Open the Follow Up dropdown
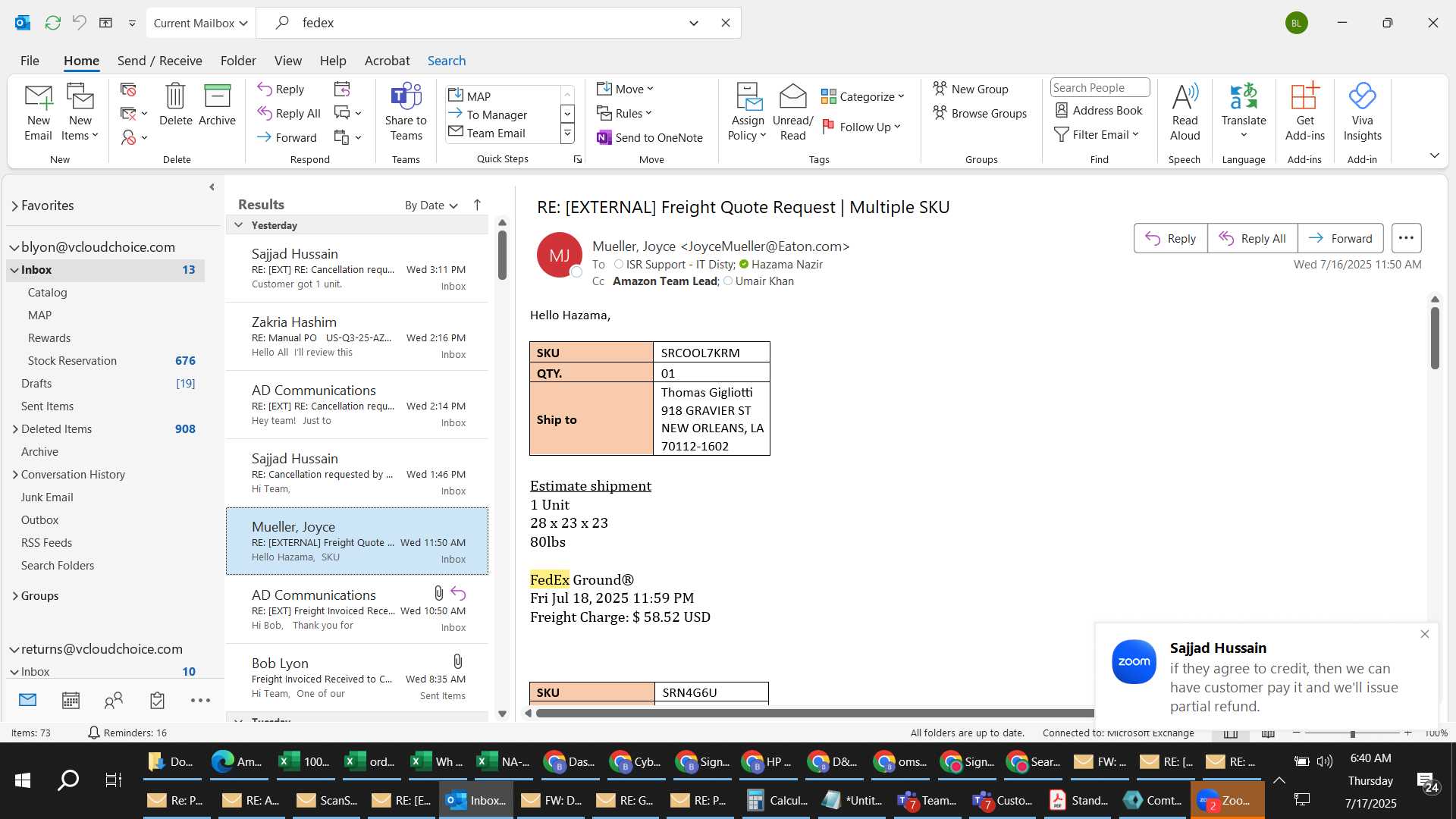The height and width of the screenshot is (819, 1456). click(x=861, y=127)
